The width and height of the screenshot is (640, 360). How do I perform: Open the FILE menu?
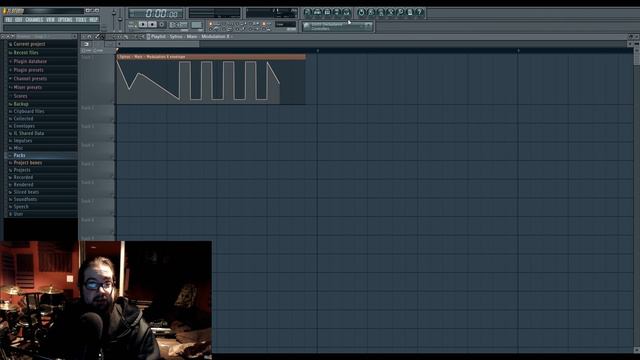point(9,20)
